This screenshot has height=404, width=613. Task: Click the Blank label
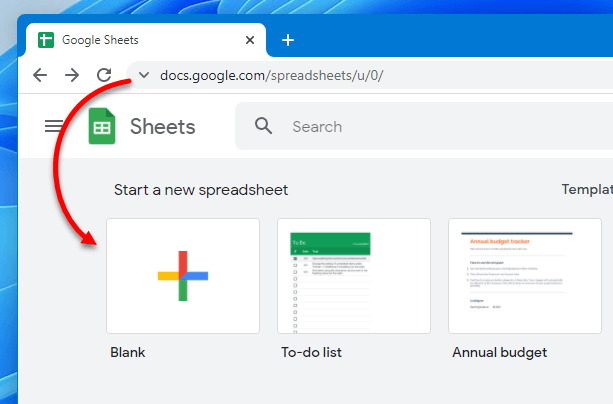tap(127, 352)
